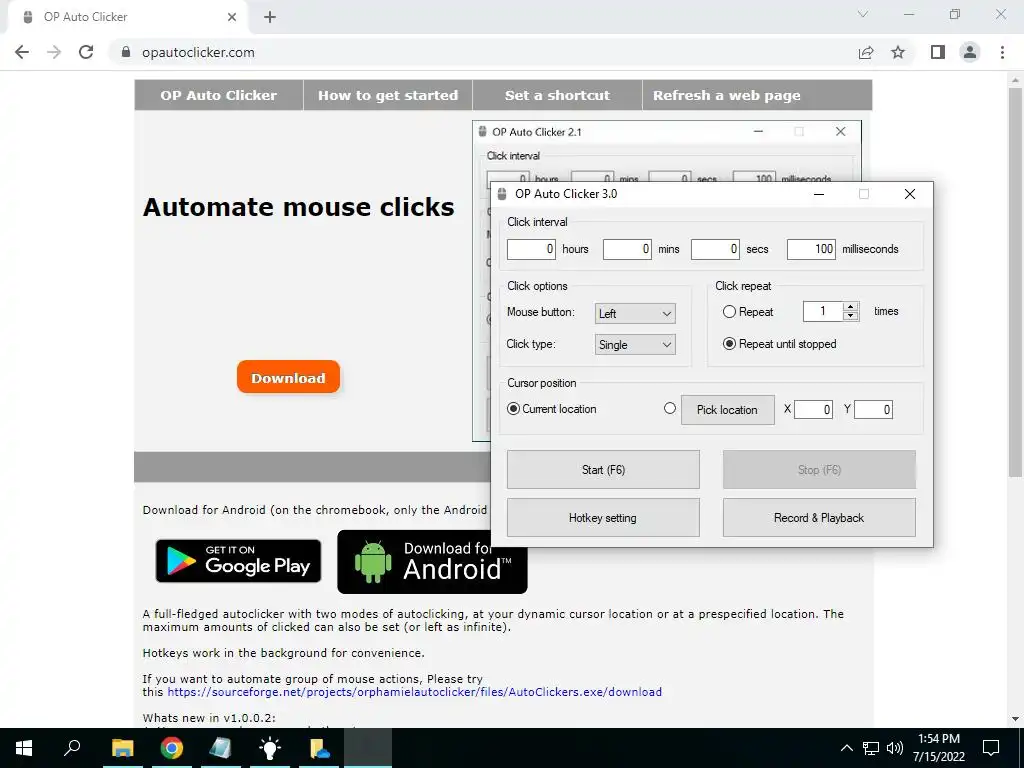Viewport: 1024px width, 768px height.
Task: Open the Click type dropdown
Action: [x=635, y=345]
